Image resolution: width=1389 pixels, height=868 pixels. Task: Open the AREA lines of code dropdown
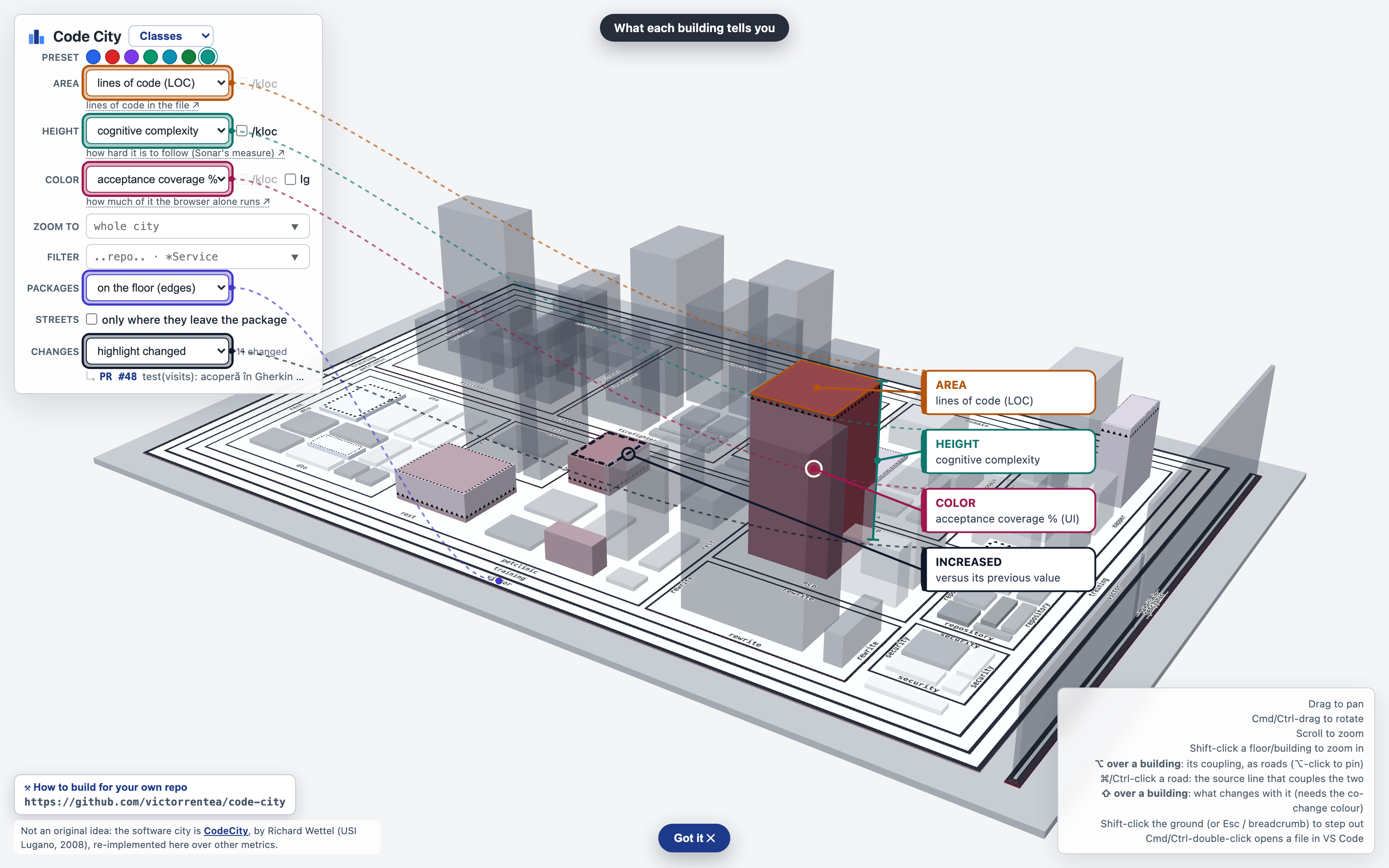coord(158,82)
